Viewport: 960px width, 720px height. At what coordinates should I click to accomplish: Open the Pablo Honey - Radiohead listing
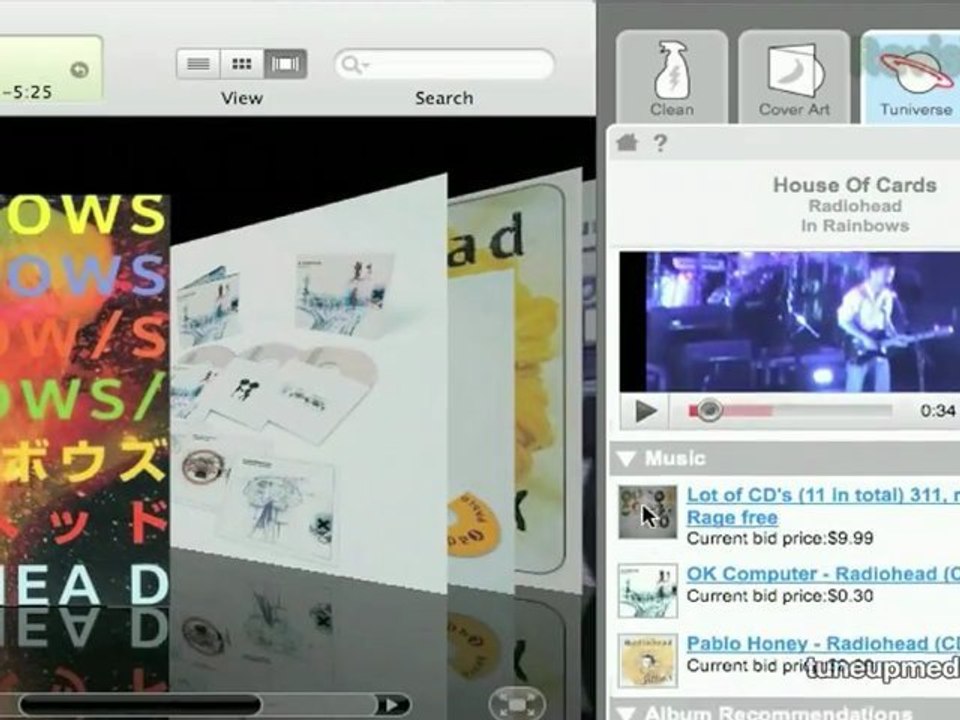click(x=823, y=643)
